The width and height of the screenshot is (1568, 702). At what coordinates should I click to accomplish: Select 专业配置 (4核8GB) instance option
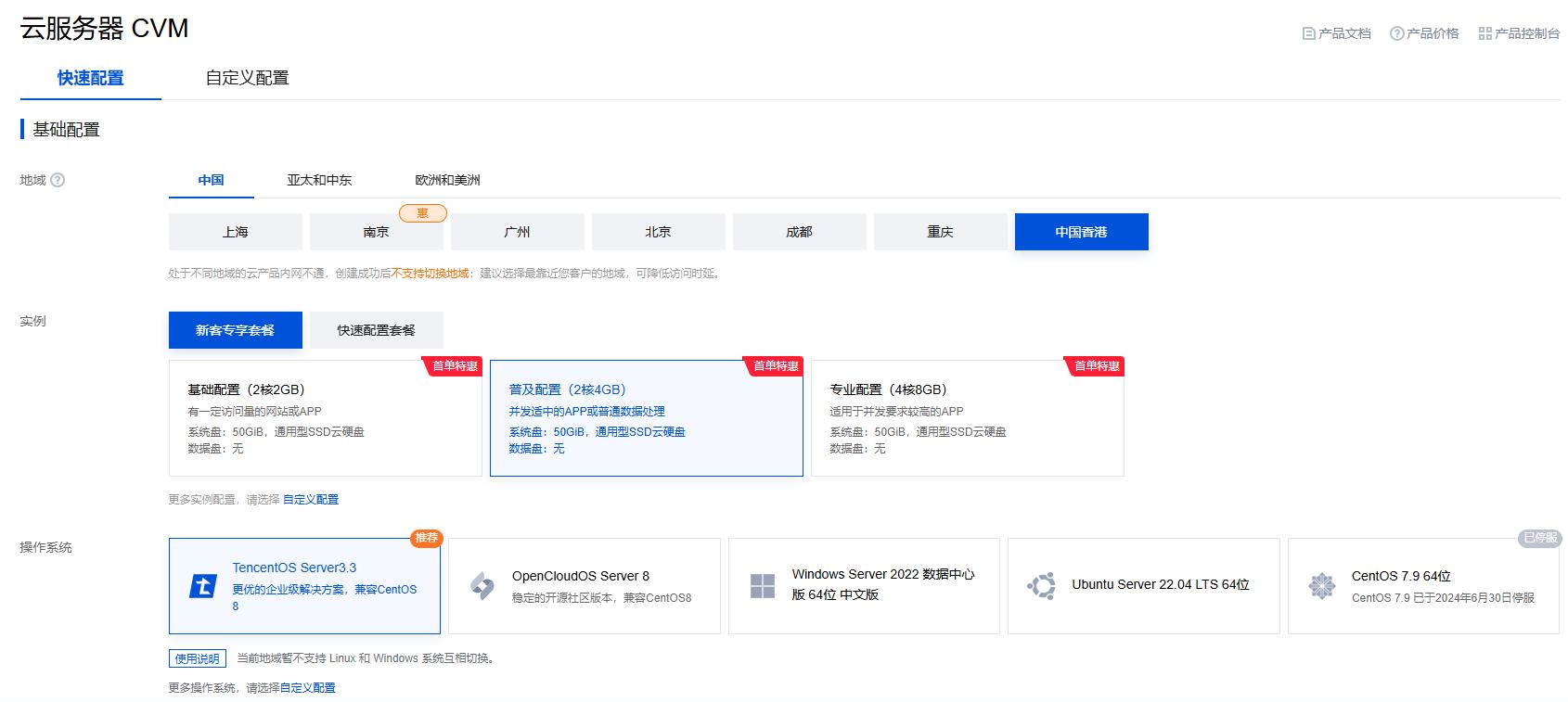[x=967, y=418]
